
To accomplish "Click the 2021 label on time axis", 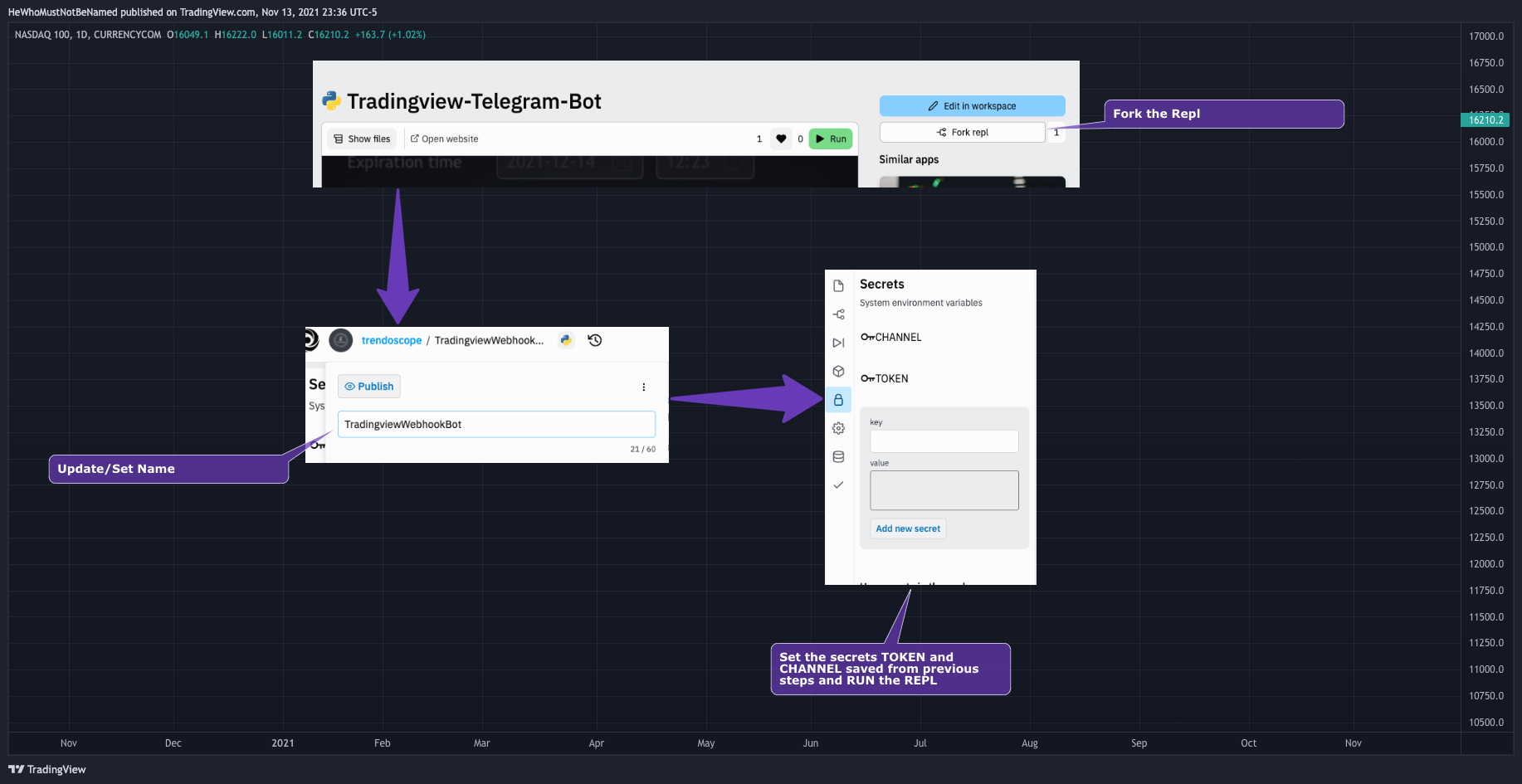I will pos(283,743).
